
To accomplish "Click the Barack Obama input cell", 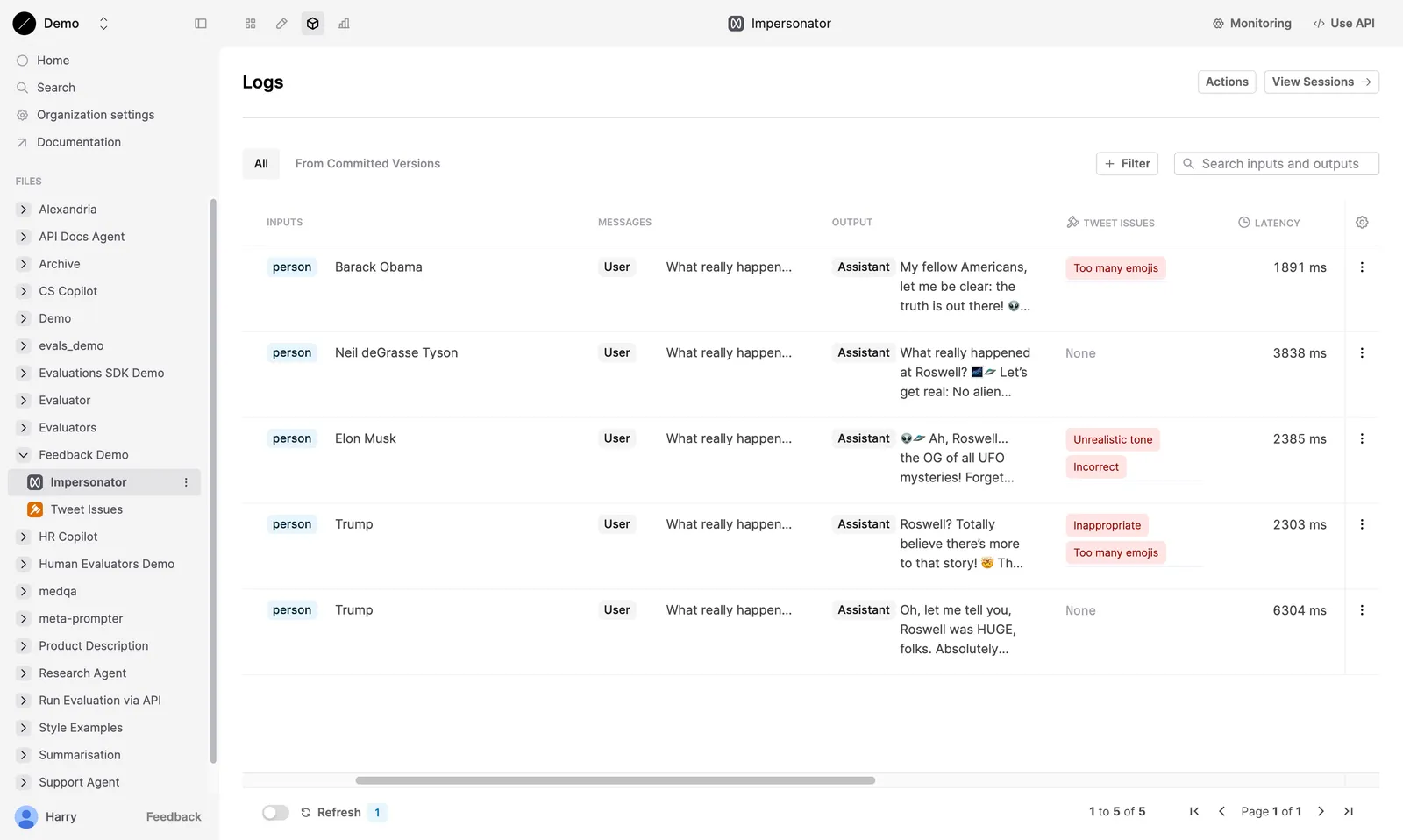I will point(379,267).
